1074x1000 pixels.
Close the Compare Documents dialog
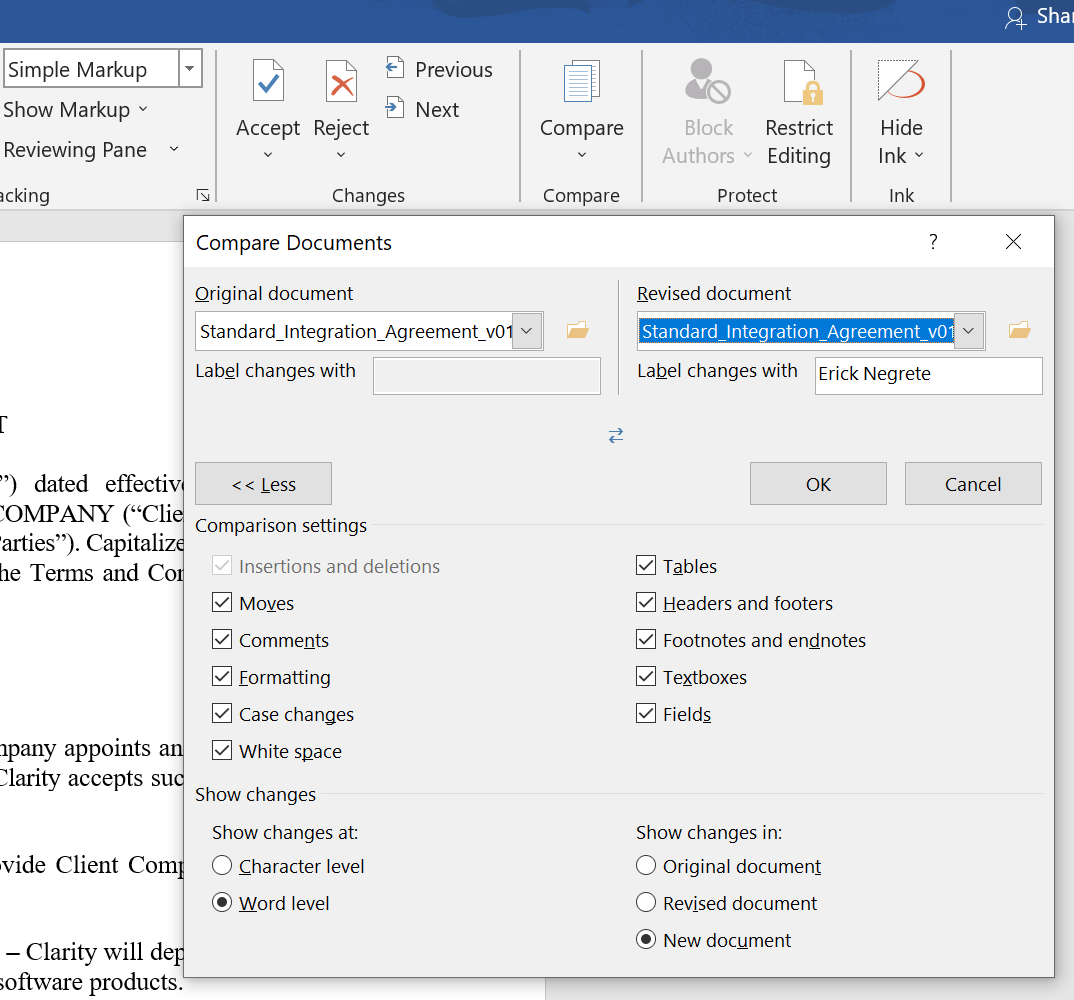coord(1013,241)
